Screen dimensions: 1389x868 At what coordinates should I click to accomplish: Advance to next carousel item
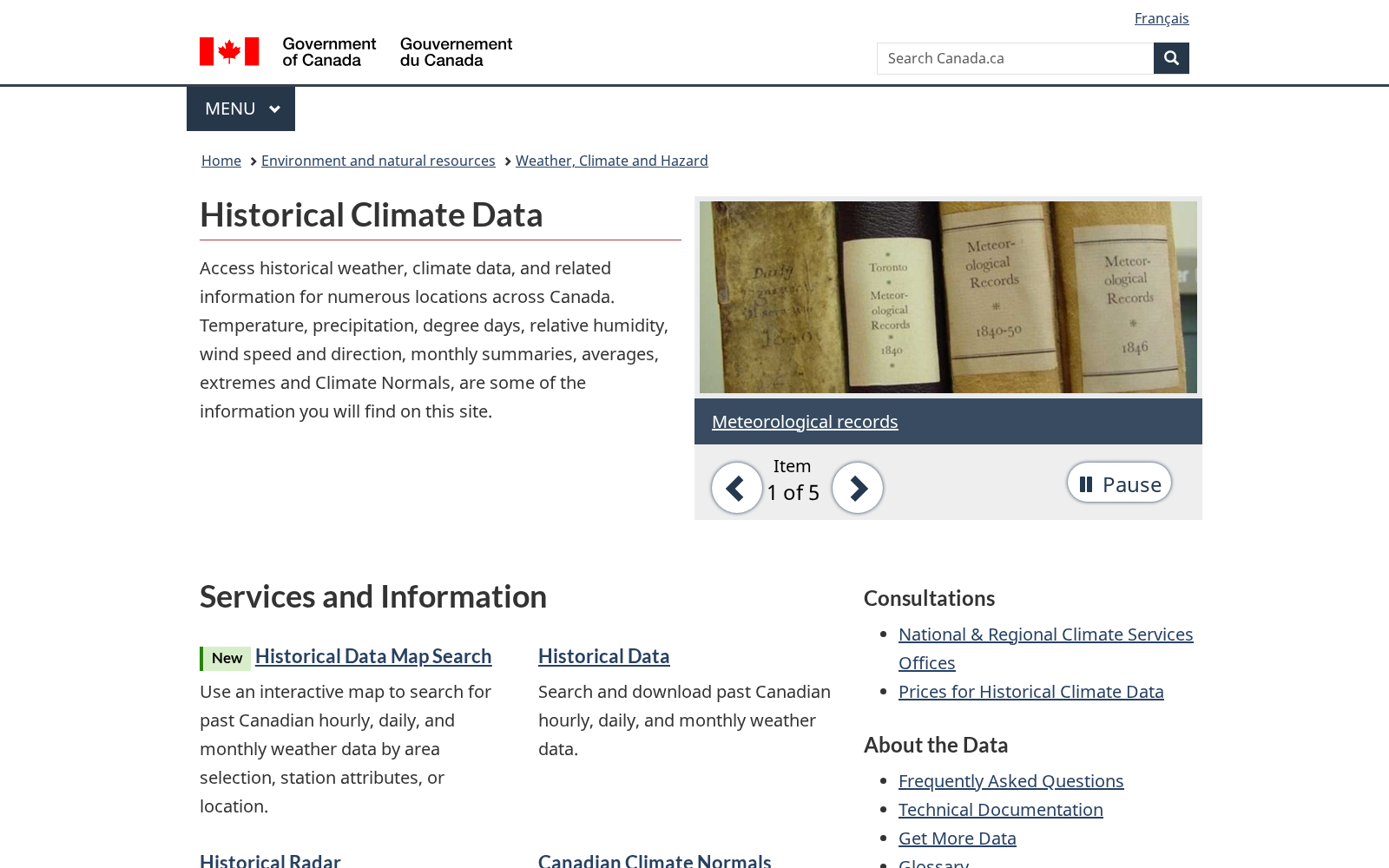[858, 488]
